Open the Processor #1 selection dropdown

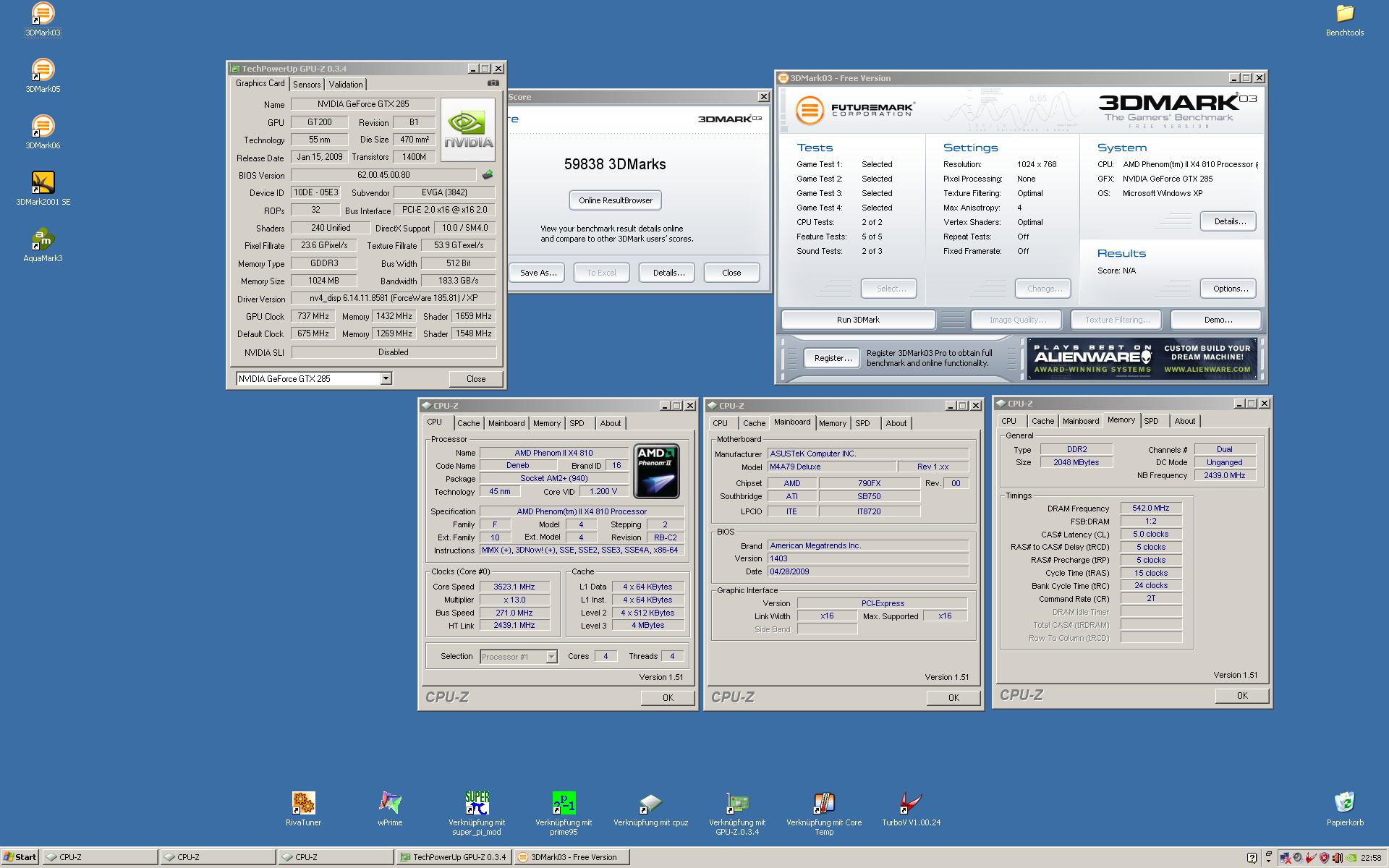pos(551,657)
